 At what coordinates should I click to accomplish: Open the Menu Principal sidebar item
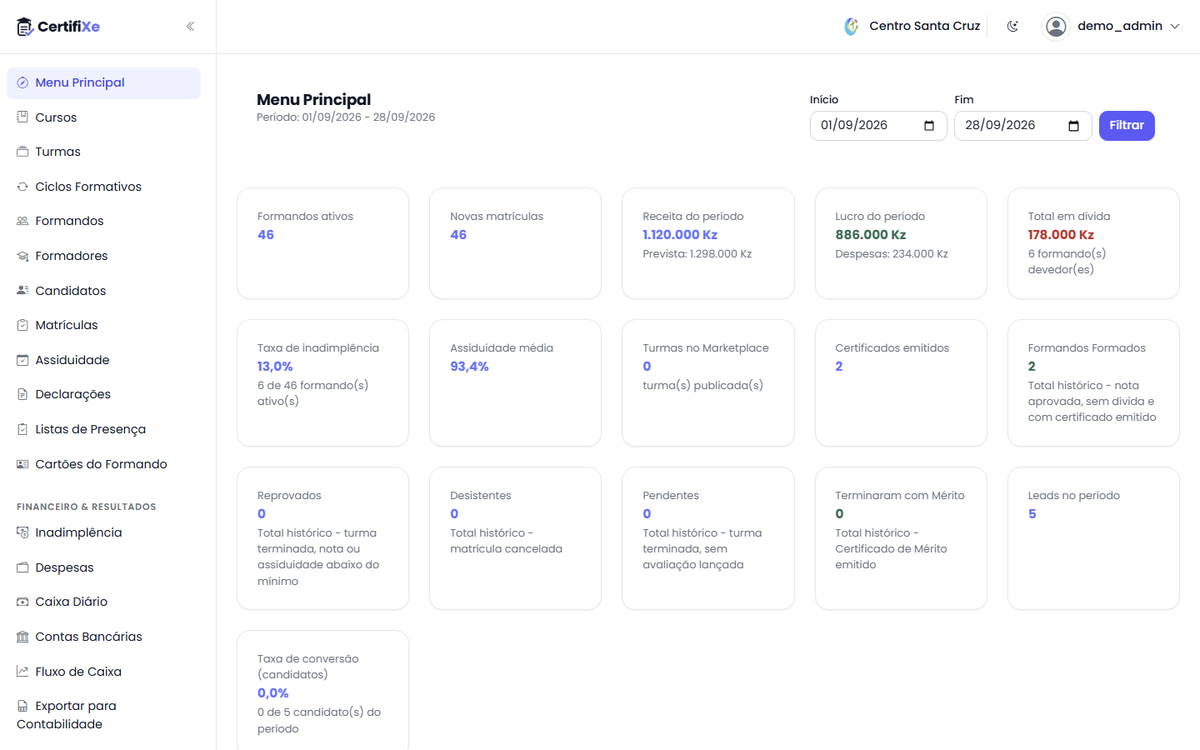pyautogui.click(x=104, y=83)
